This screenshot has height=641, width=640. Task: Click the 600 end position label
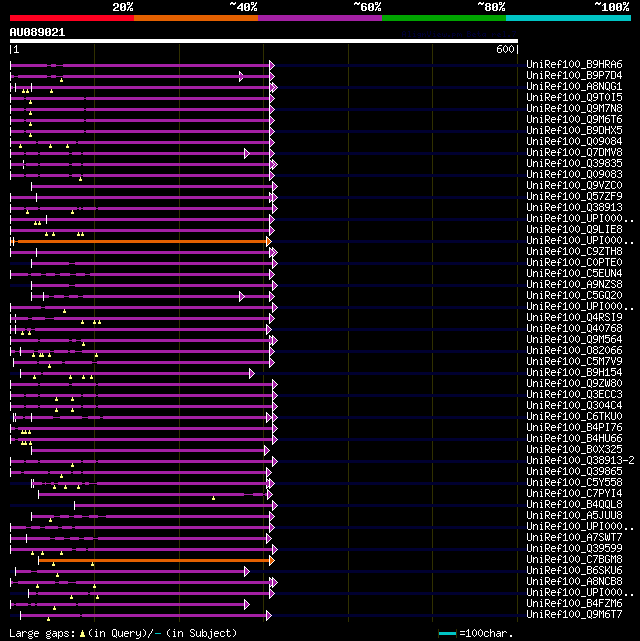[x=505, y=49]
